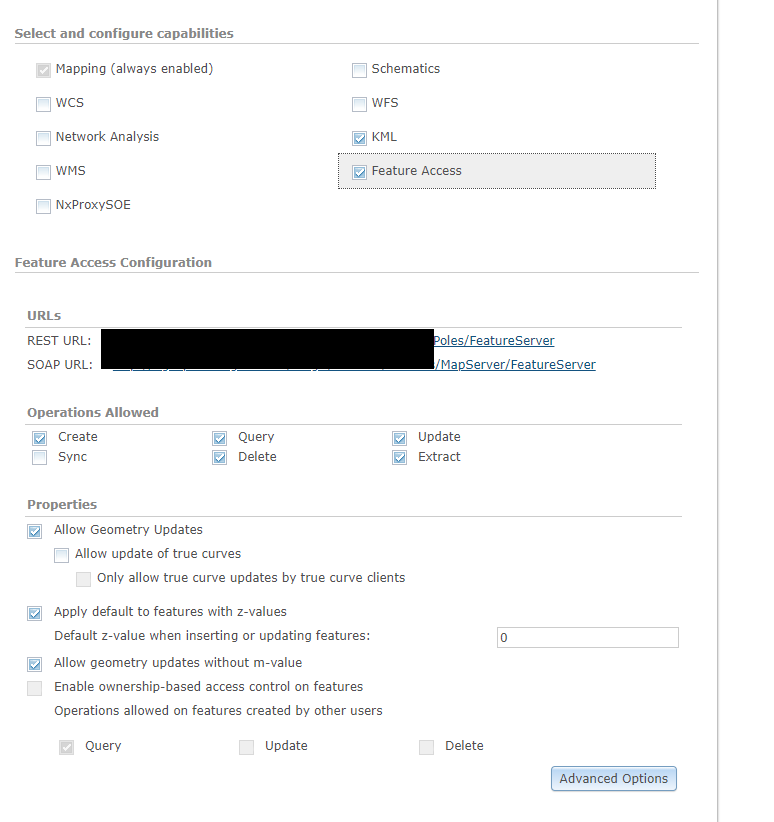Uncheck the Delete operation under Operations Allowed
This screenshot has height=822, width=774.
219,458
